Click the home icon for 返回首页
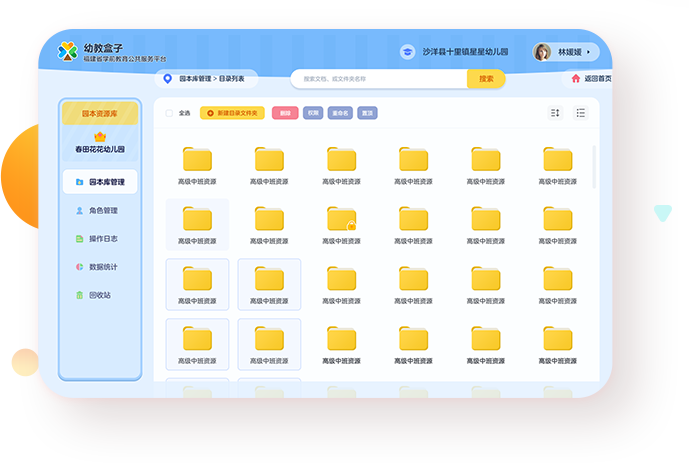The height and width of the screenshot is (463, 689). [x=575, y=78]
